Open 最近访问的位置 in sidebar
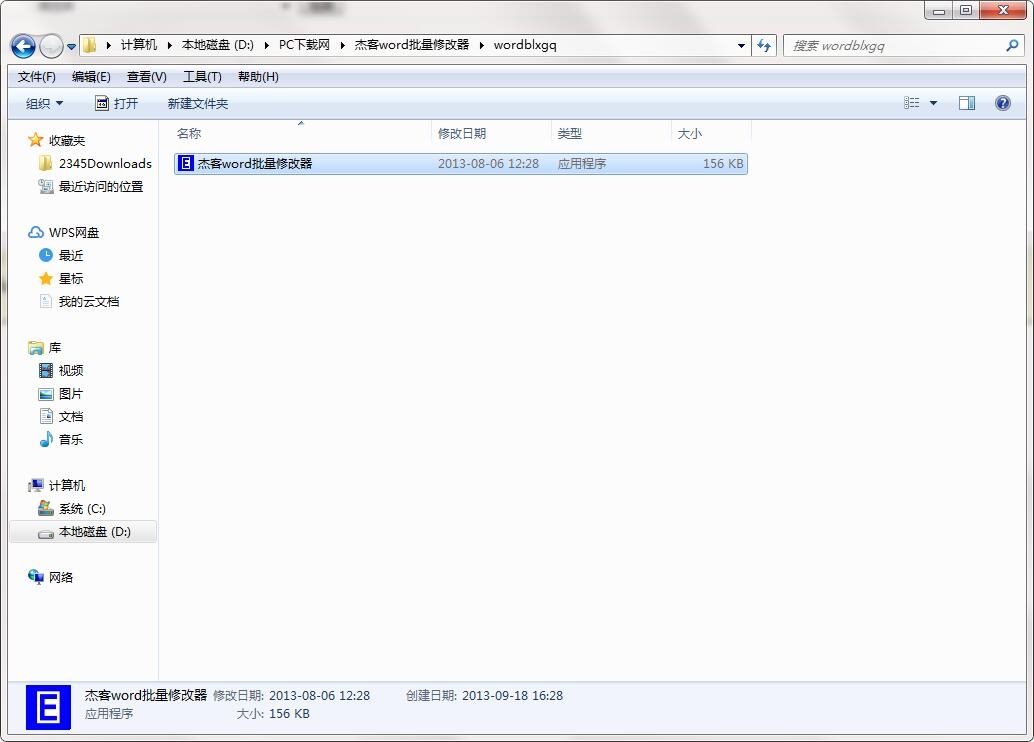 101,187
